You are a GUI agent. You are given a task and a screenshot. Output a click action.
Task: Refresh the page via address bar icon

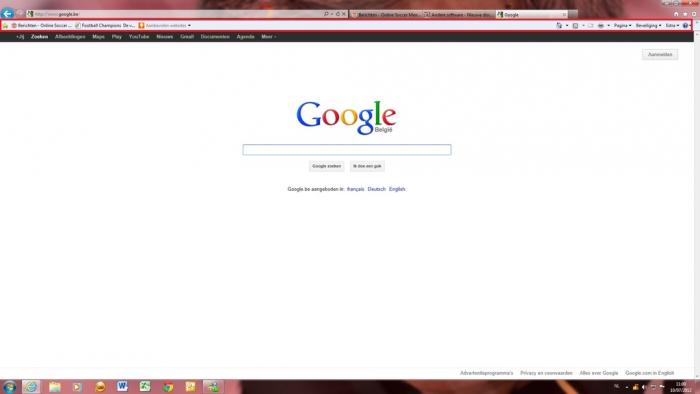pyautogui.click(x=338, y=14)
